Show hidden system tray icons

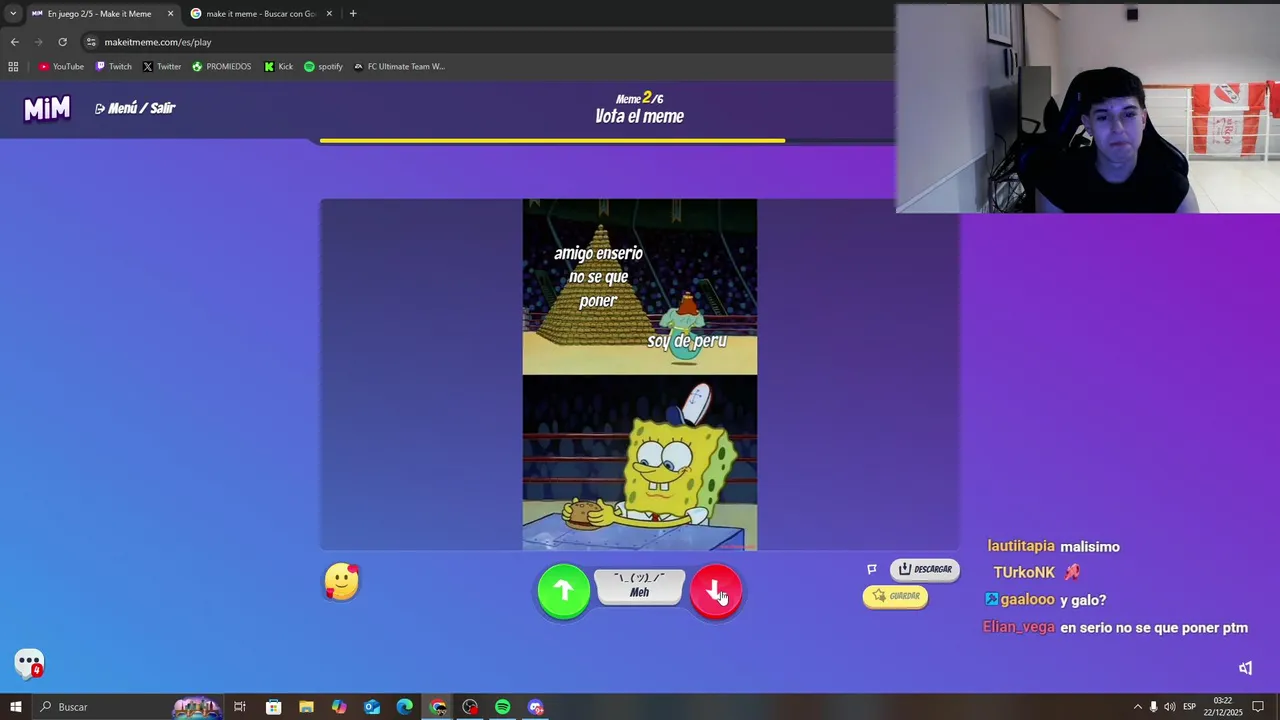(1137, 707)
